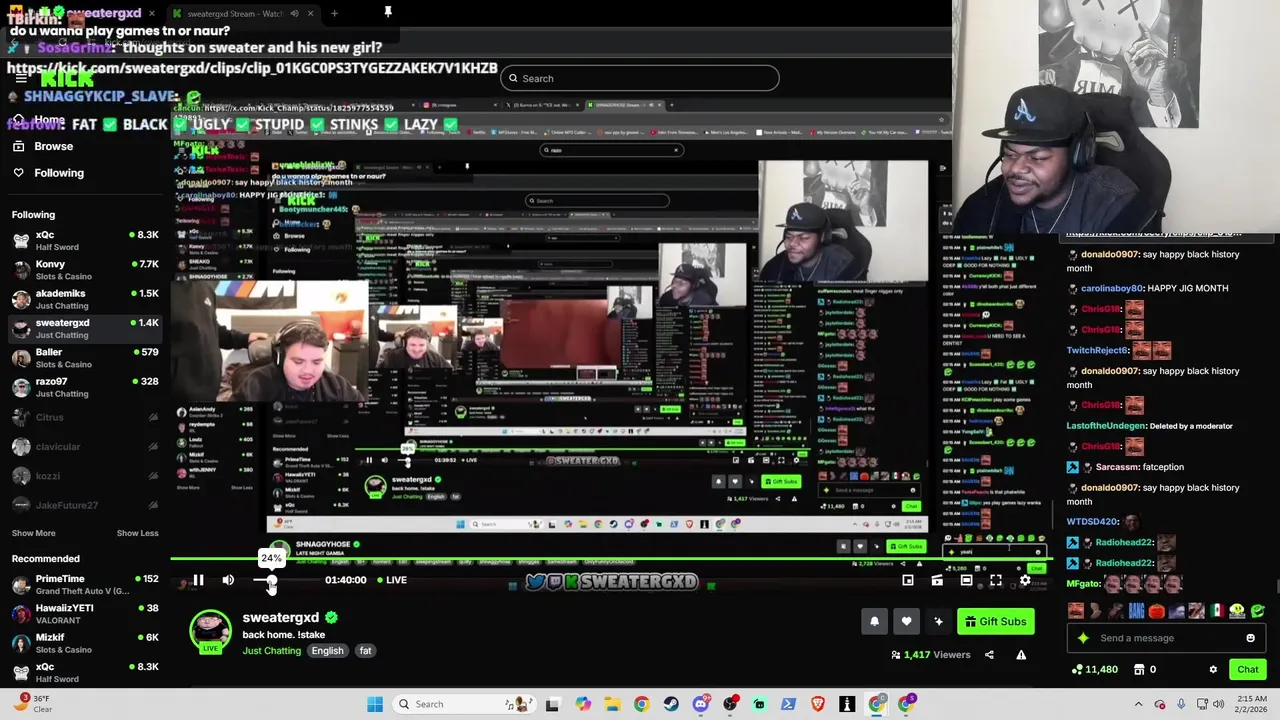Viewport: 1280px width, 720px height.
Task: Open Windows Start menu
Action: tap(375, 704)
